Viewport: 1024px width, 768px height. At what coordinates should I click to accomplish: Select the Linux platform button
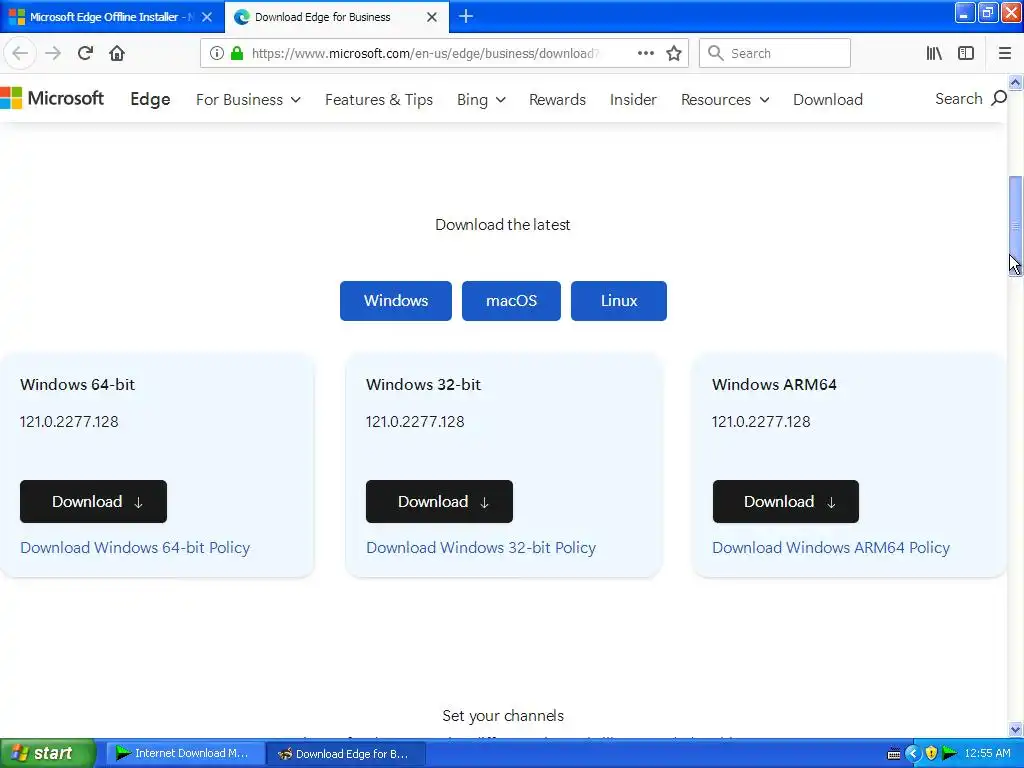[x=618, y=300]
